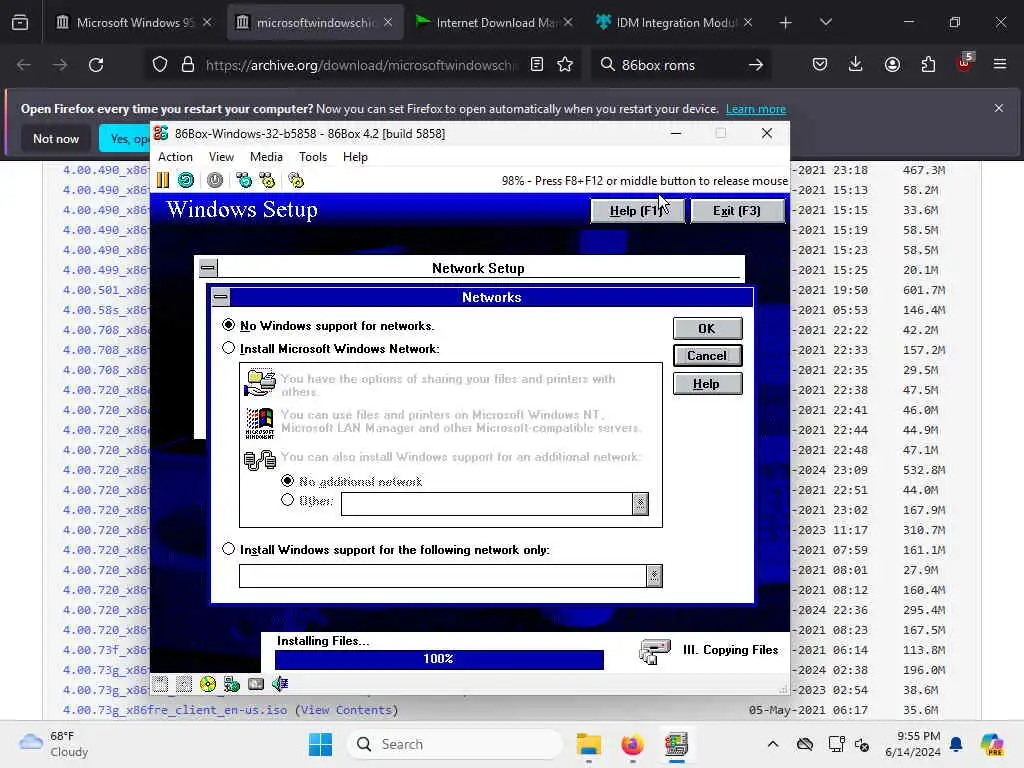
Task: Click the 86box roms search field
Action: click(x=679, y=65)
